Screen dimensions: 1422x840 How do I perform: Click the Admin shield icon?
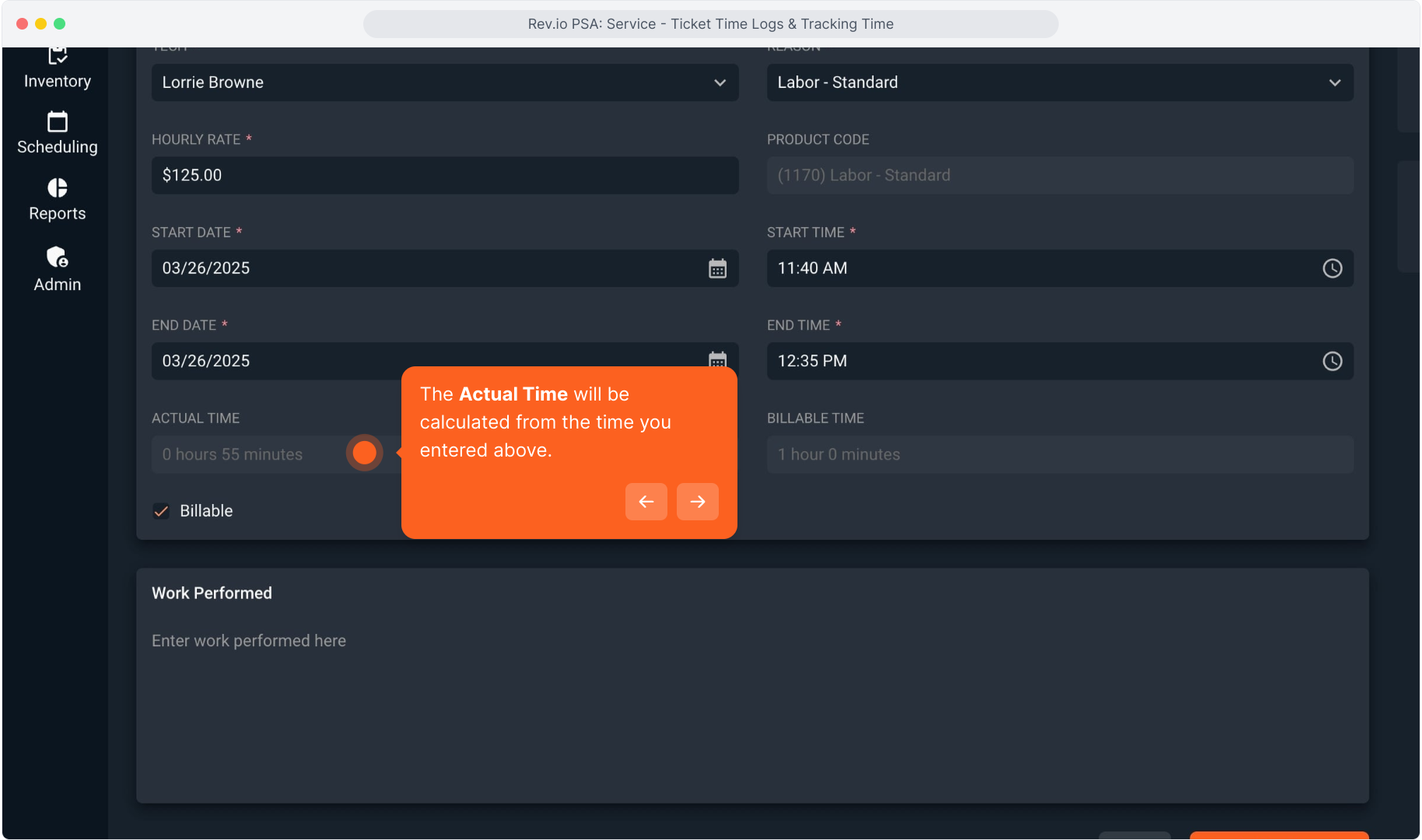[58, 257]
